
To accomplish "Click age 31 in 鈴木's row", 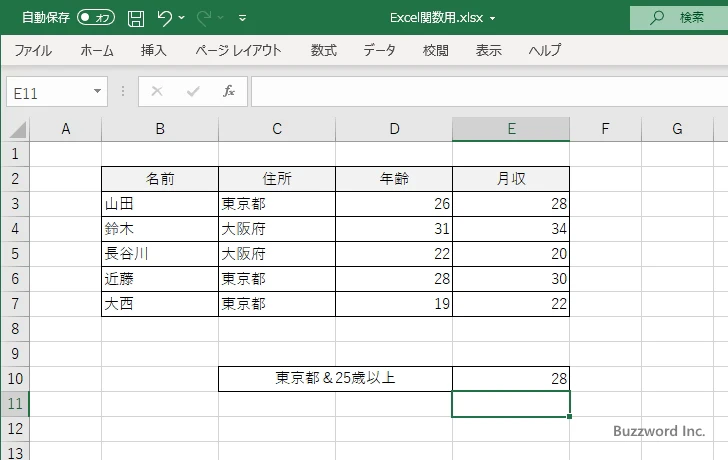I will 394,229.
